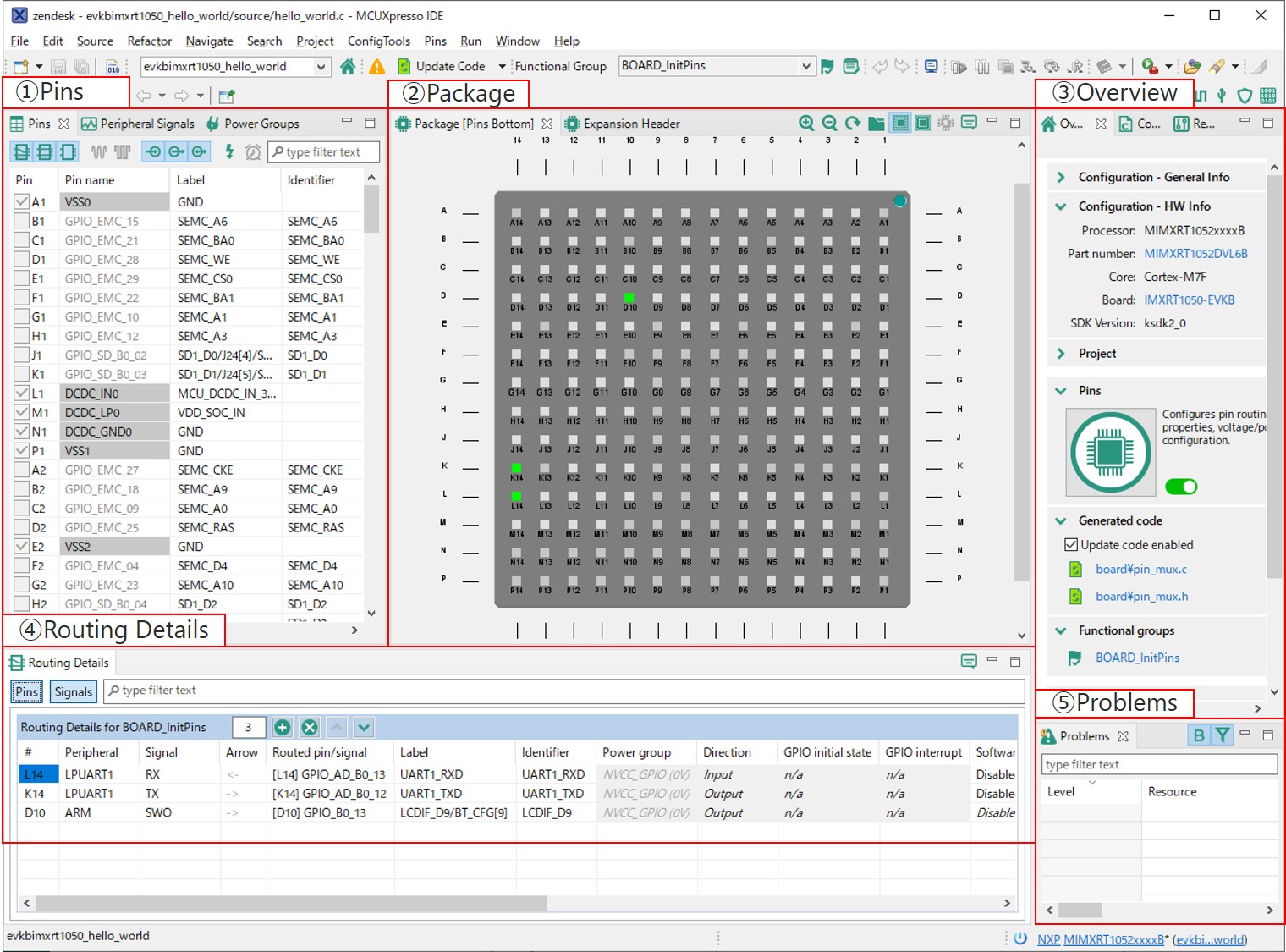1286x952 pixels.
Task: Collapse the Generated code section
Action: (x=1061, y=521)
